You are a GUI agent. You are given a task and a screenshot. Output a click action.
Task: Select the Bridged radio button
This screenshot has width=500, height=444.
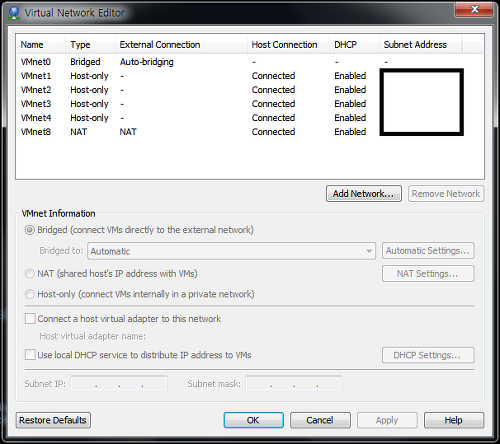click(x=30, y=230)
